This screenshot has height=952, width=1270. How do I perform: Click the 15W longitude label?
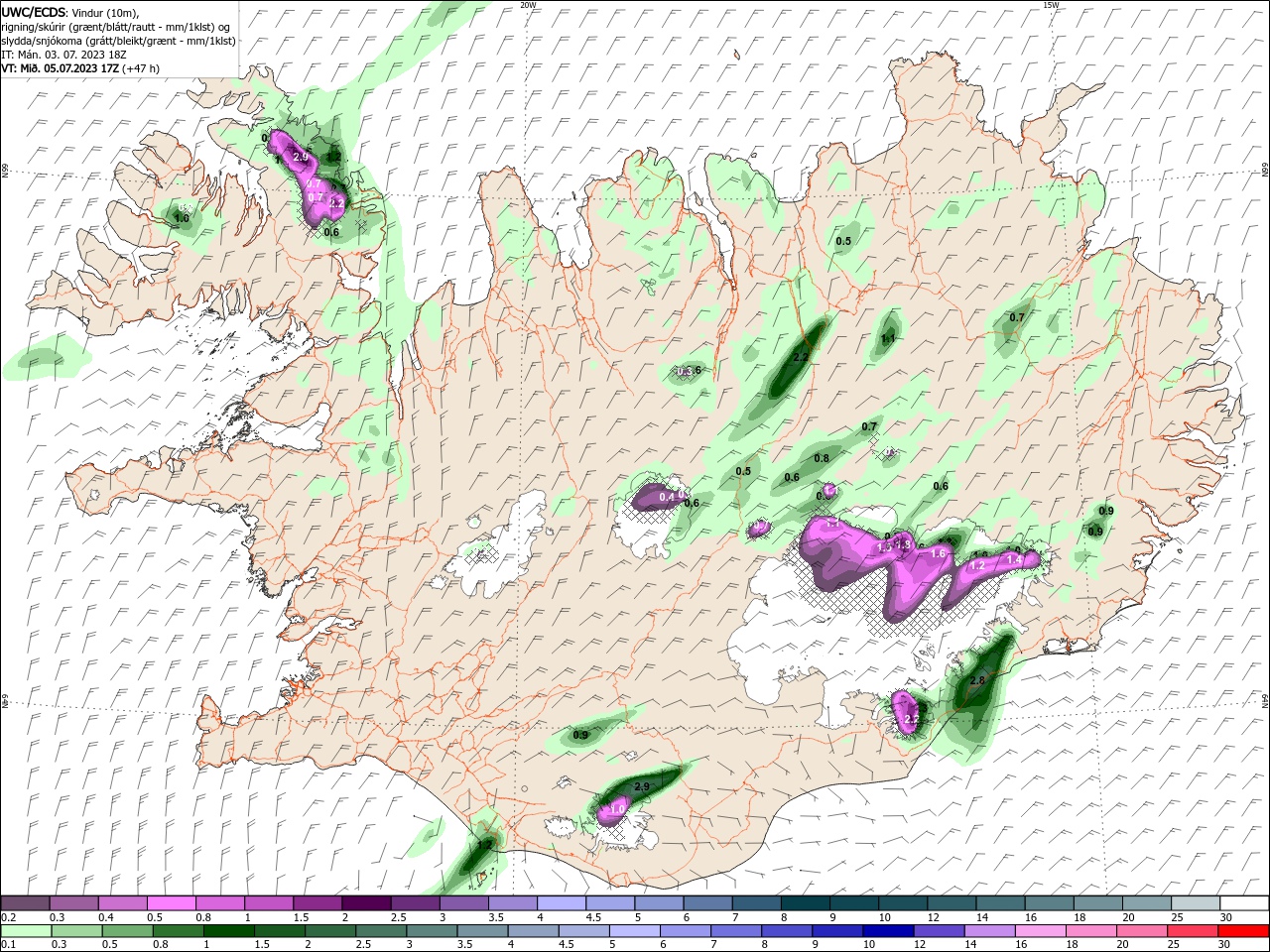(1051, 5)
